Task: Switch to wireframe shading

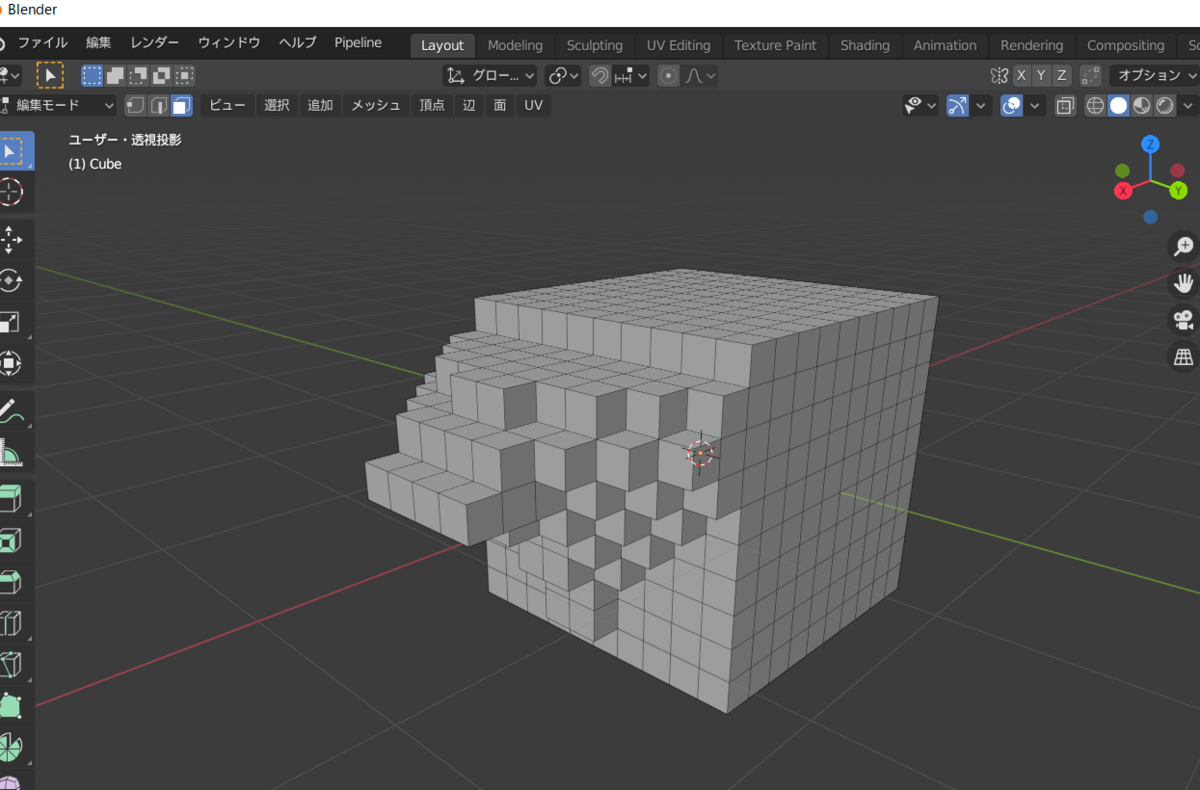Action: coord(1096,105)
